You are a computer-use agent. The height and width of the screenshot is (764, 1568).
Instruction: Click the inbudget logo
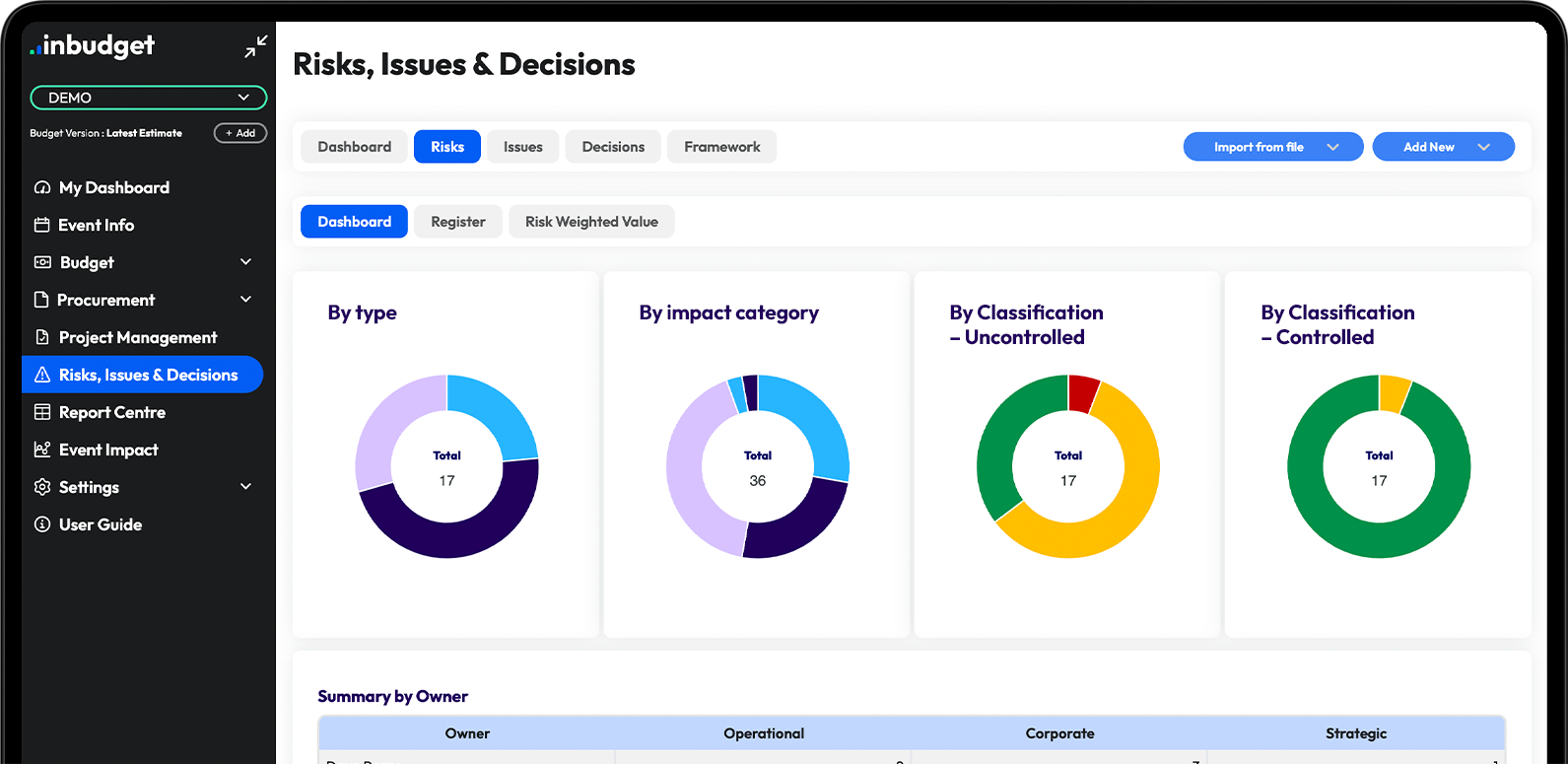tap(93, 45)
